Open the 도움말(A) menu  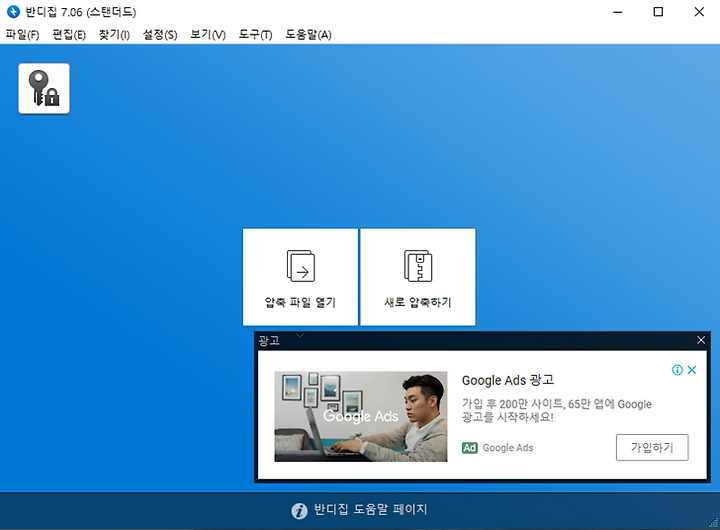pyautogui.click(x=308, y=35)
